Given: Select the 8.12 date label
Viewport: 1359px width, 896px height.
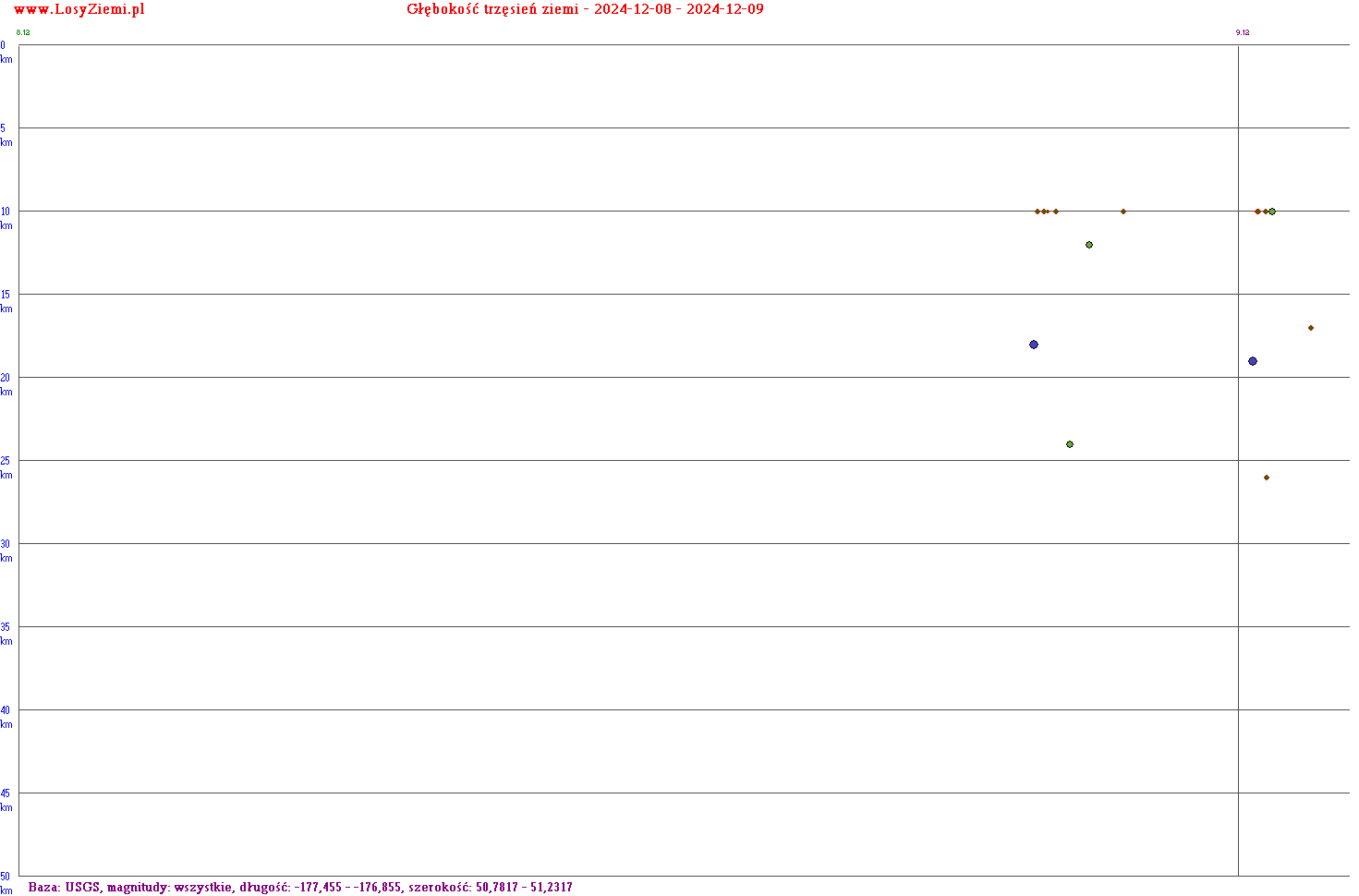Looking at the screenshot, I should [23, 33].
